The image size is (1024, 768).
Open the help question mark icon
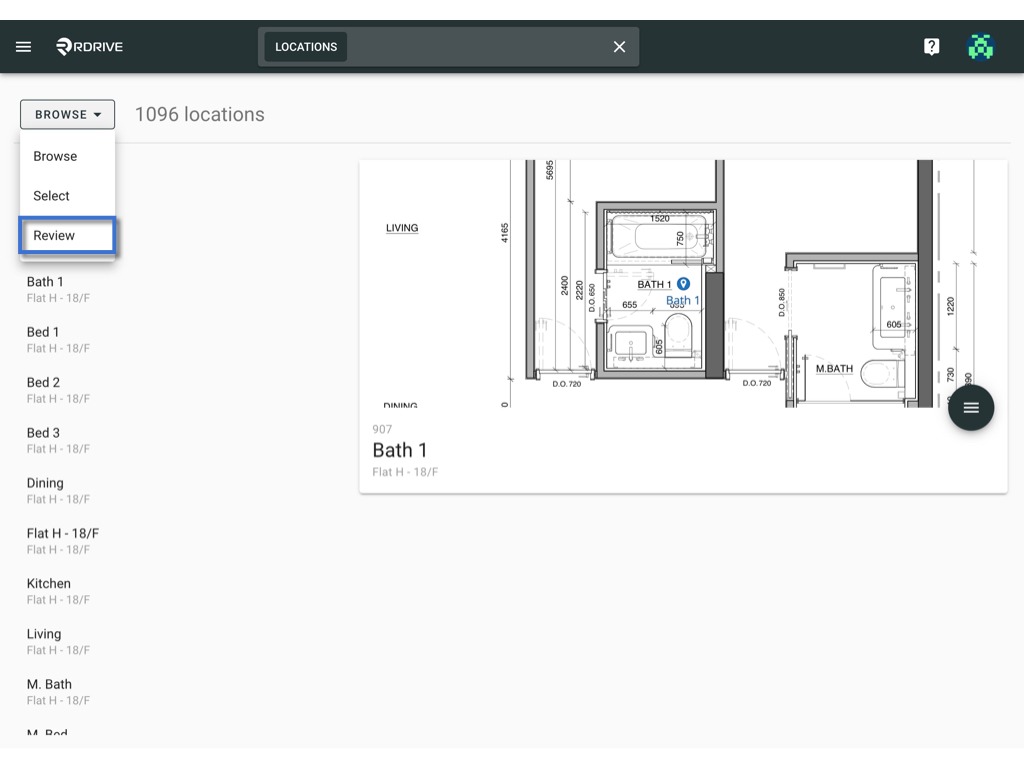click(931, 46)
